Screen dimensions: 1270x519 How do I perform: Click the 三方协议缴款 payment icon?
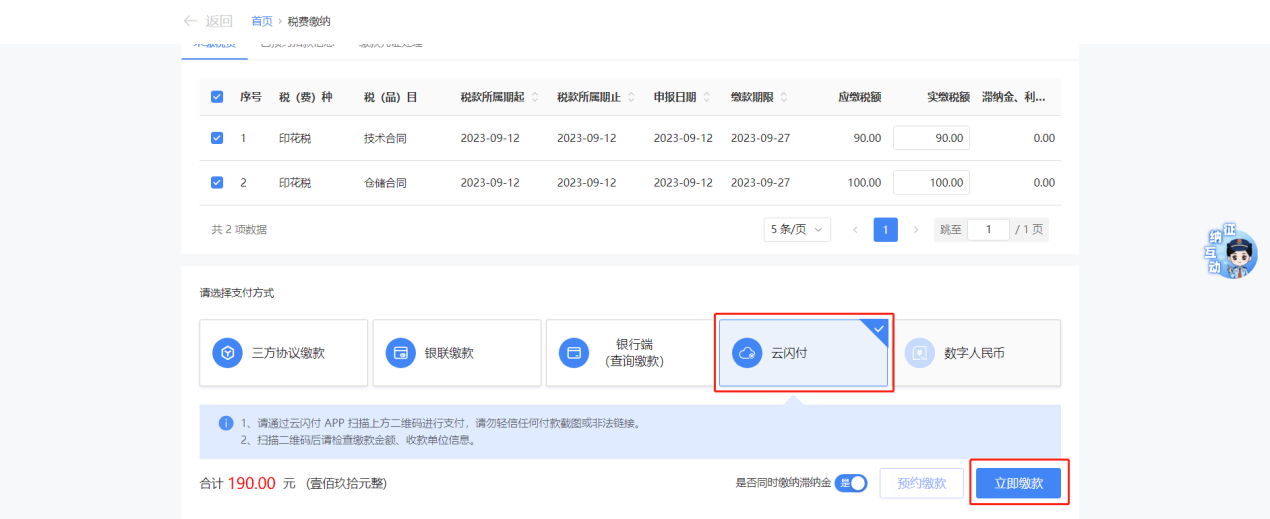[x=227, y=353]
